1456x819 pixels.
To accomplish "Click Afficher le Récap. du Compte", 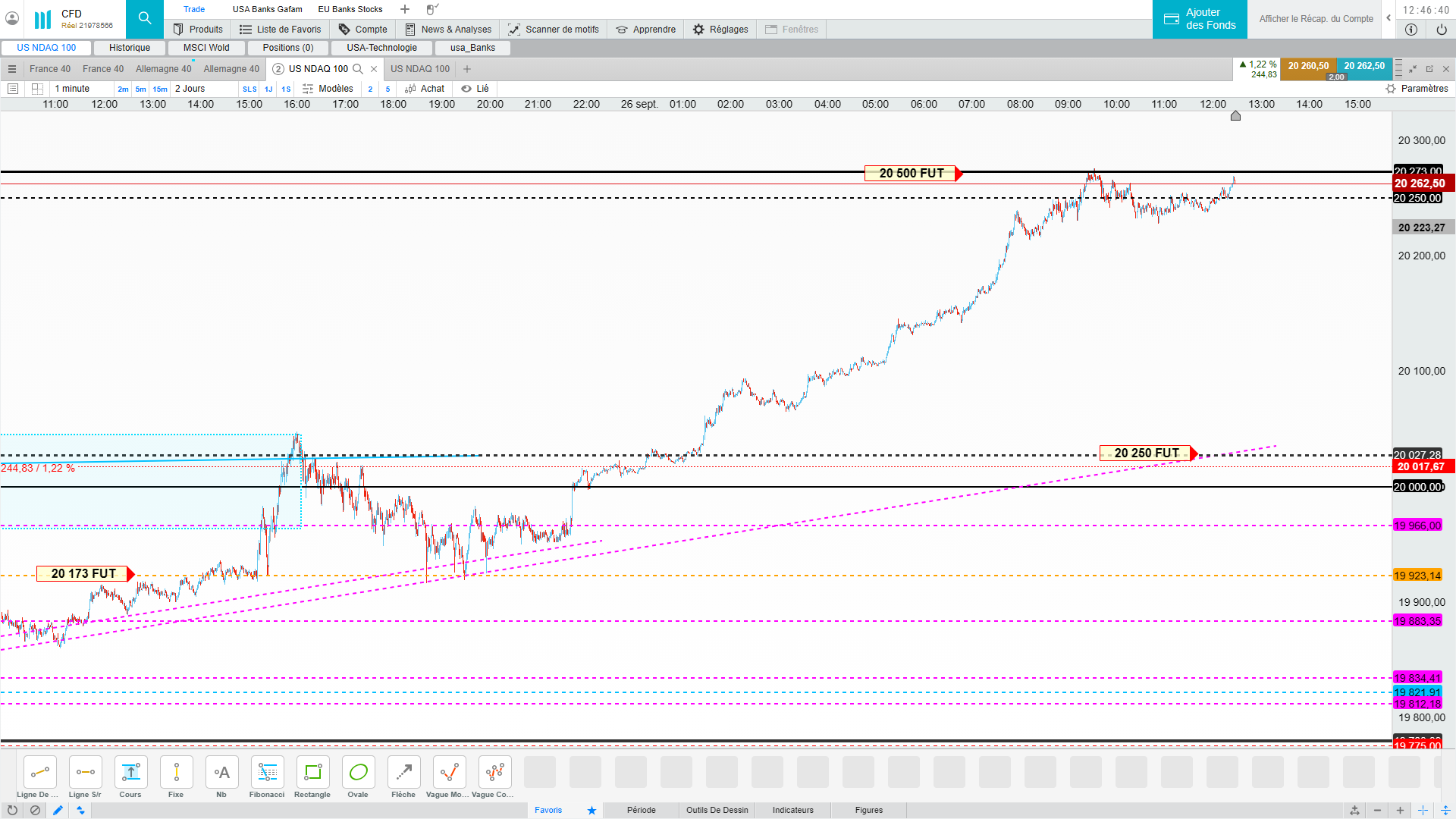I will (x=1316, y=19).
